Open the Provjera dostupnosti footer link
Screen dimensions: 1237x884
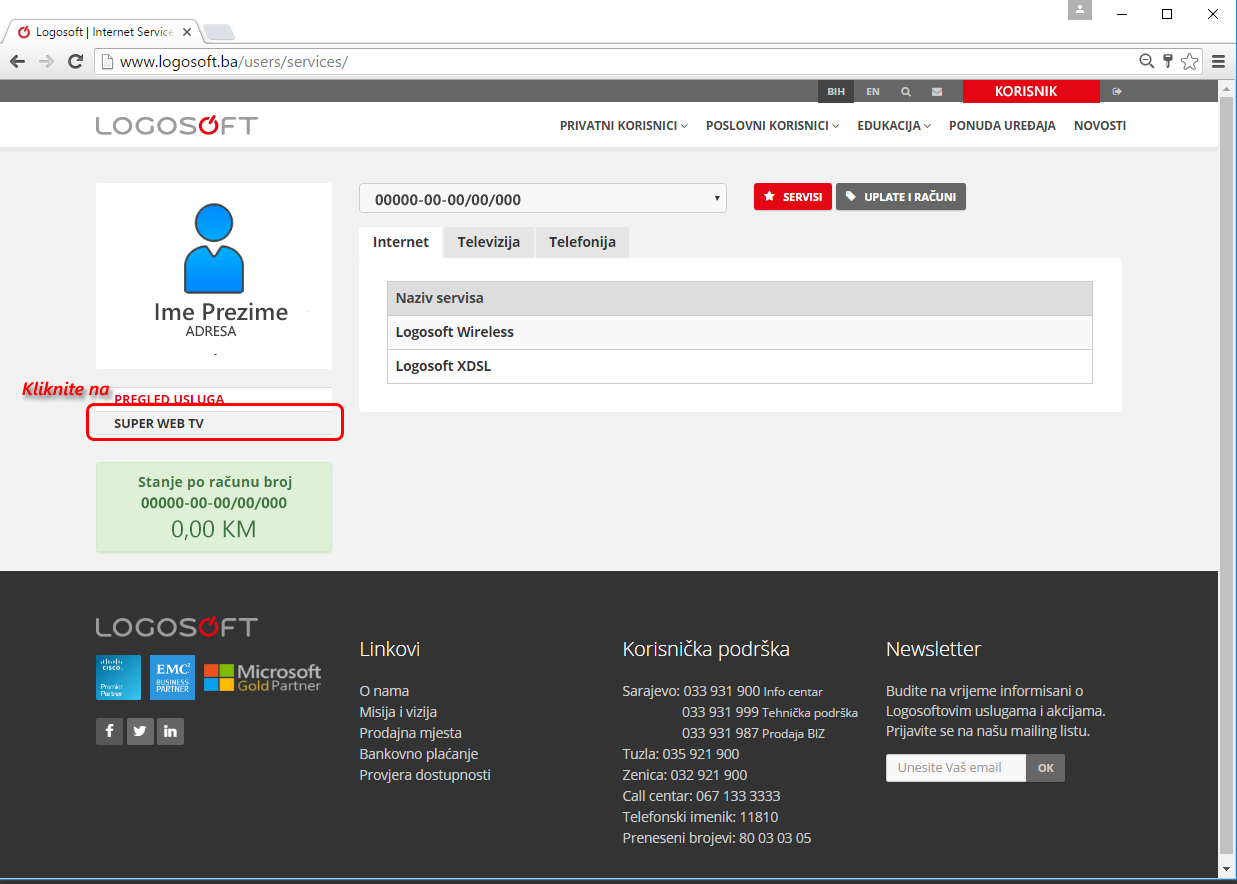[x=425, y=775]
